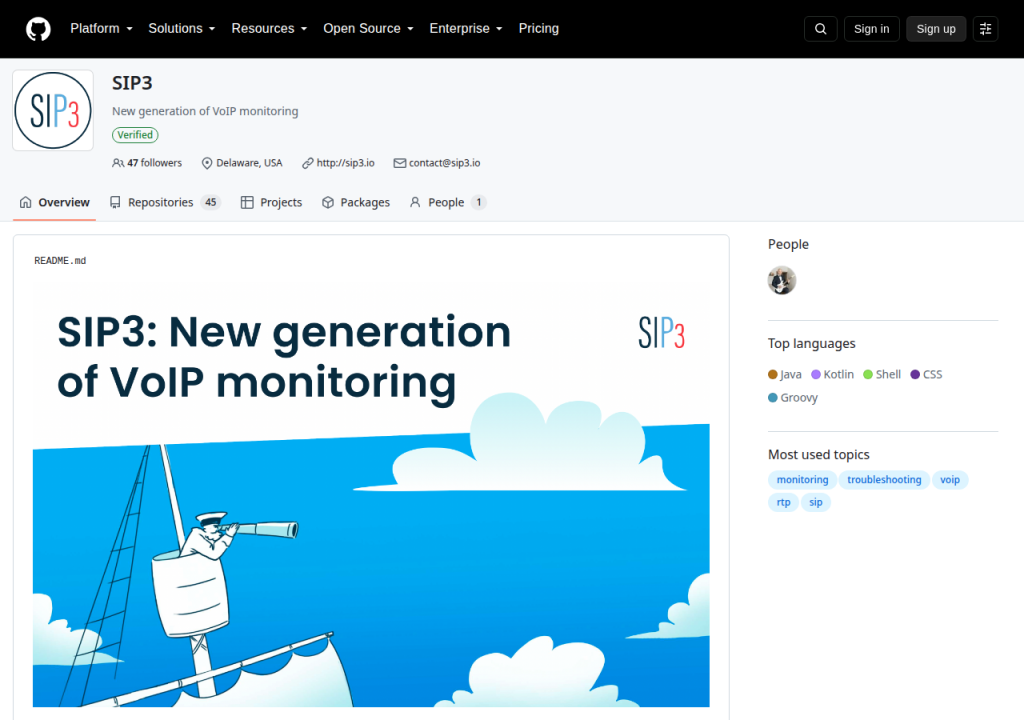Click the Projects table icon
This screenshot has width=1024, height=720.
click(247, 202)
